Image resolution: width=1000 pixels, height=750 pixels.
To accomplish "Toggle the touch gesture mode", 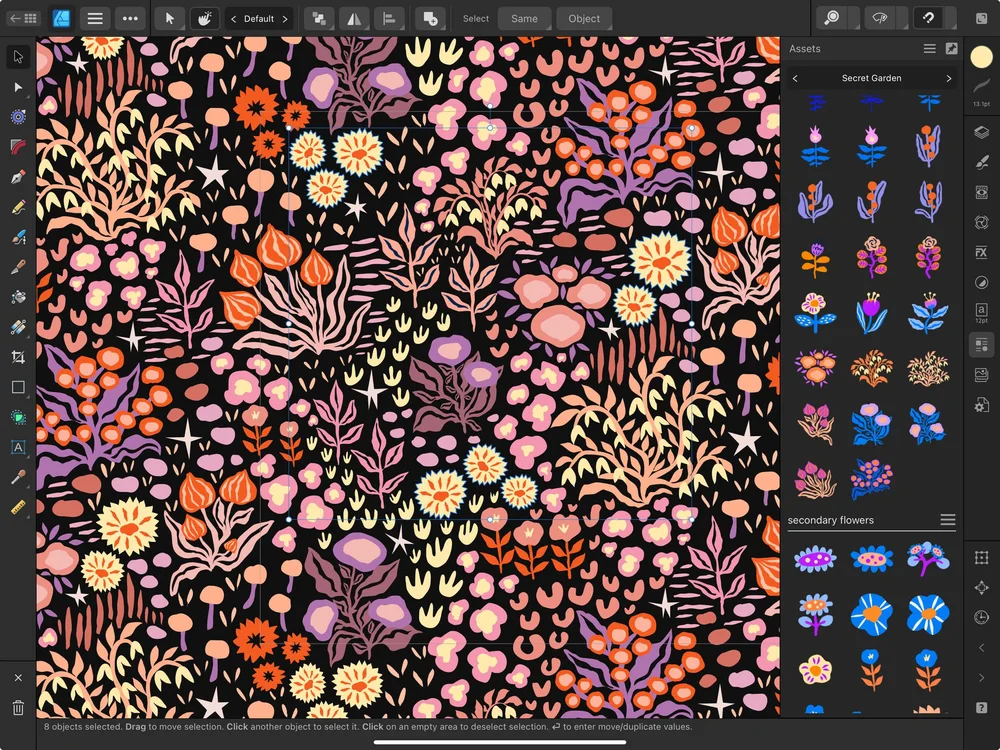I will click(x=204, y=18).
